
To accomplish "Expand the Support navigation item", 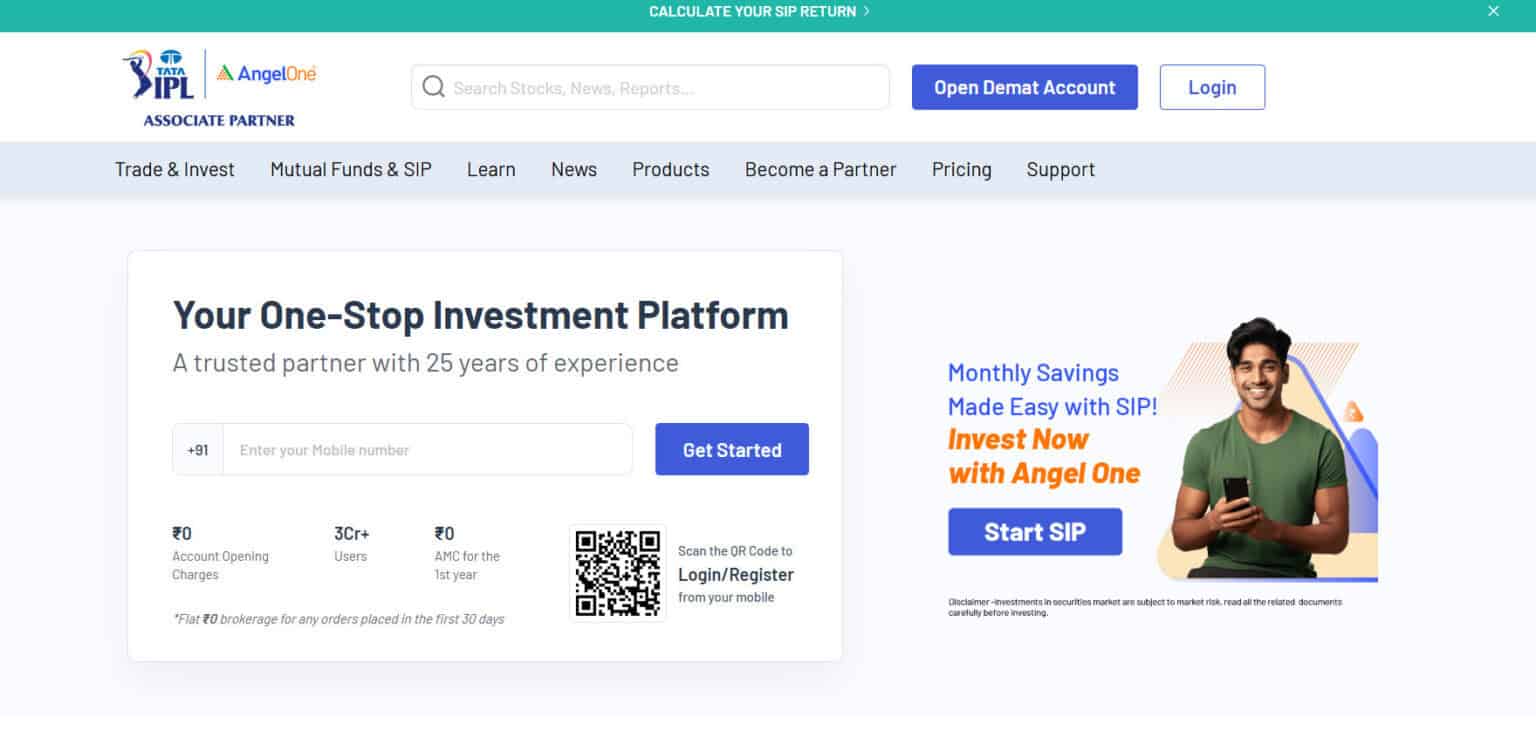I will click(x=1060, y=169).
